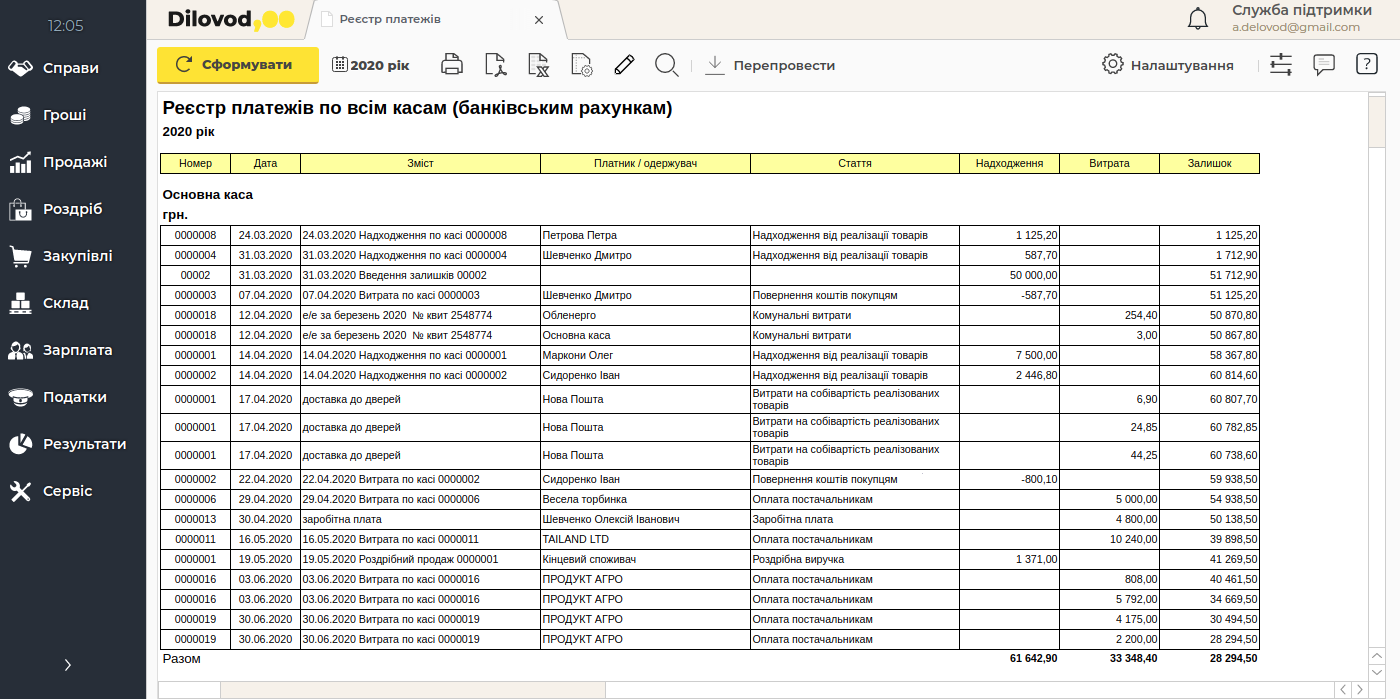Click the horizontal scrollbar right arrow
The image size is (1400, 699).
click(x=1359, y=689)
